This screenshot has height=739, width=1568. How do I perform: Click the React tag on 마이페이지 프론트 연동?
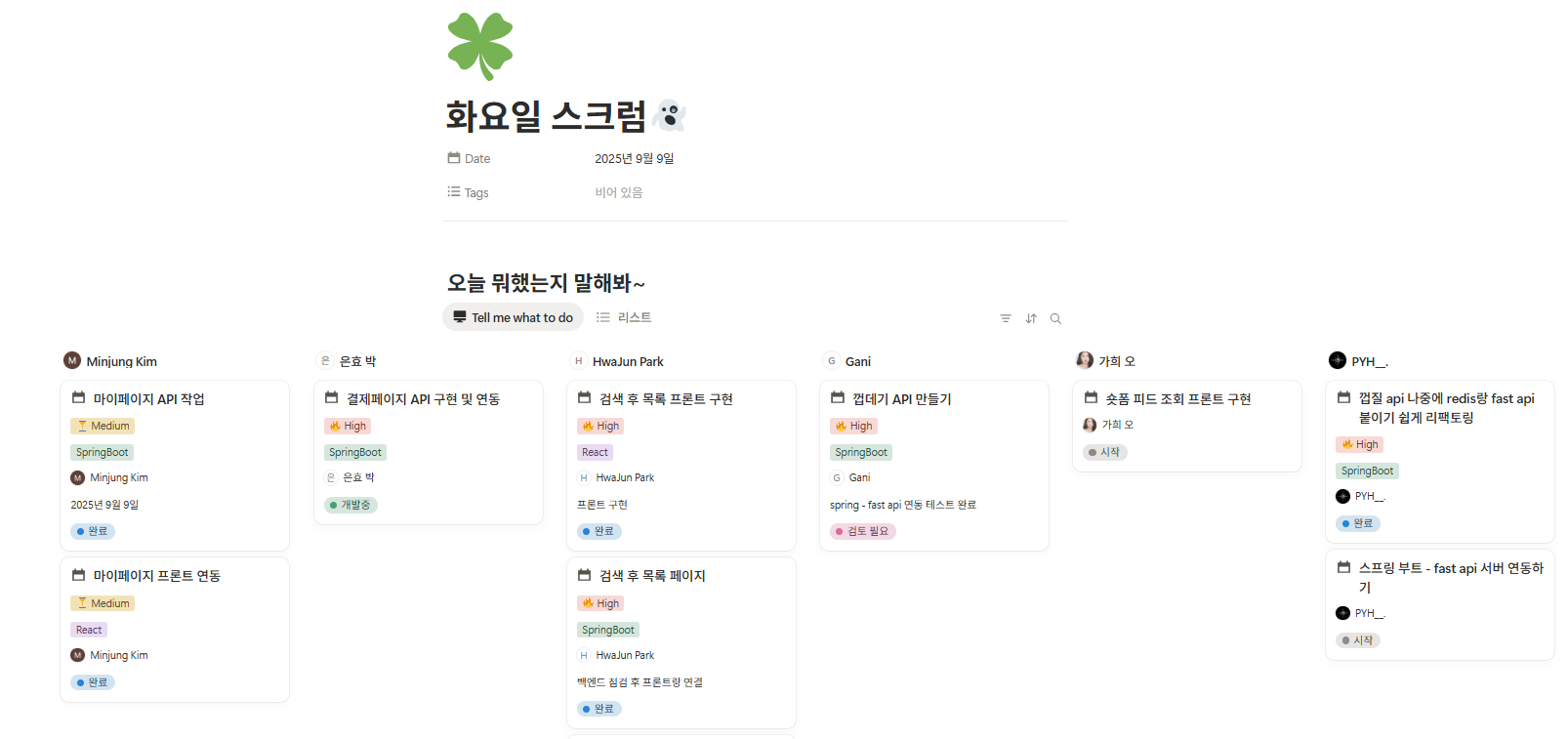coord(89,630)
